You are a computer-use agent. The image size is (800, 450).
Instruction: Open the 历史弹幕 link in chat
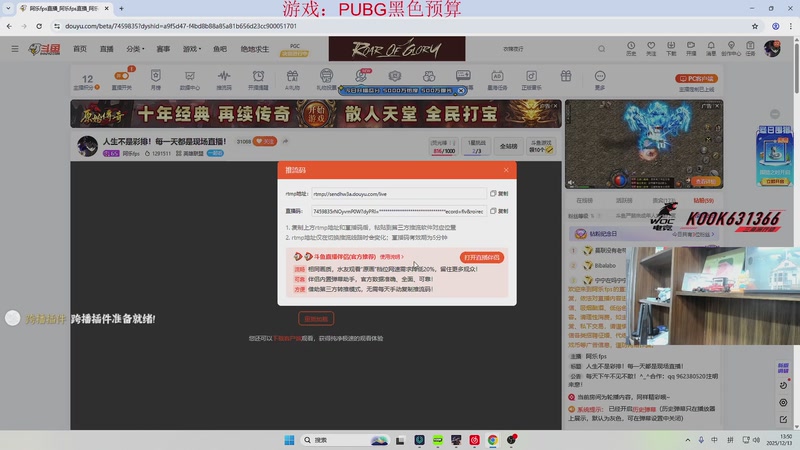(x=644, y=409)
